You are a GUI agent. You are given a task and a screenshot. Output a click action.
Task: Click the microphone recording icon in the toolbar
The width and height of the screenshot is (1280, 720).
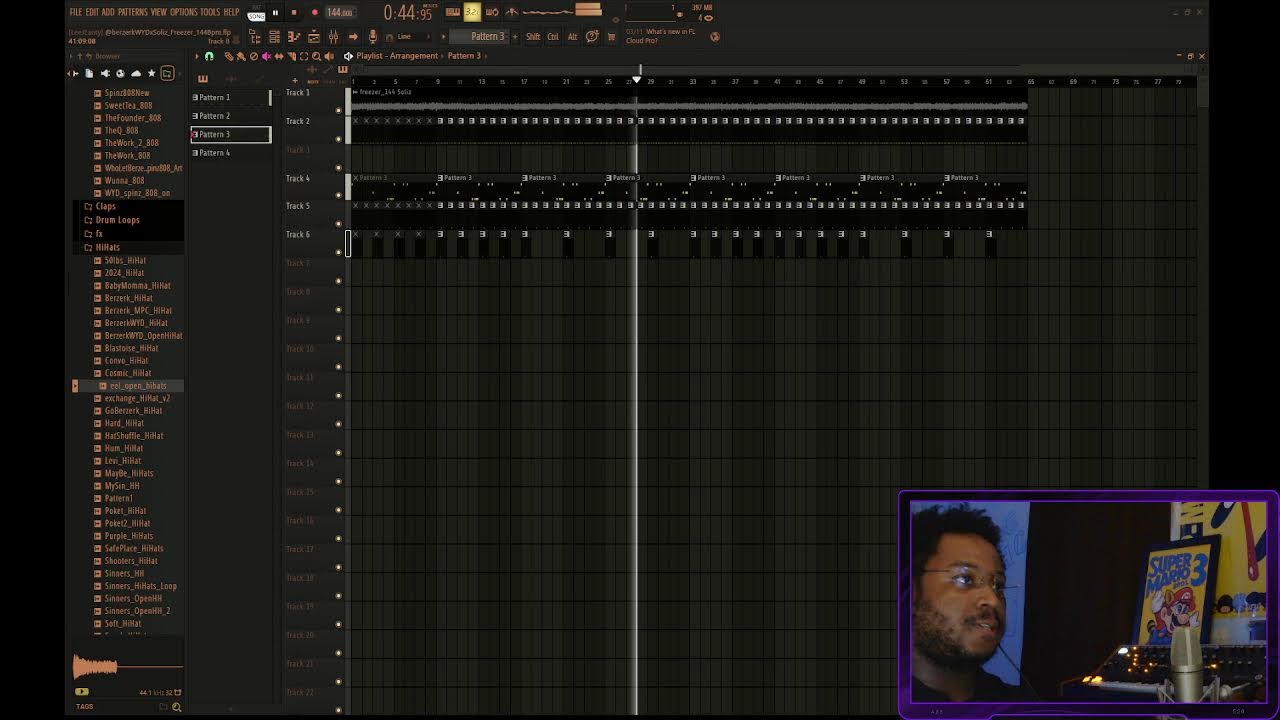(x=372, y=37)
